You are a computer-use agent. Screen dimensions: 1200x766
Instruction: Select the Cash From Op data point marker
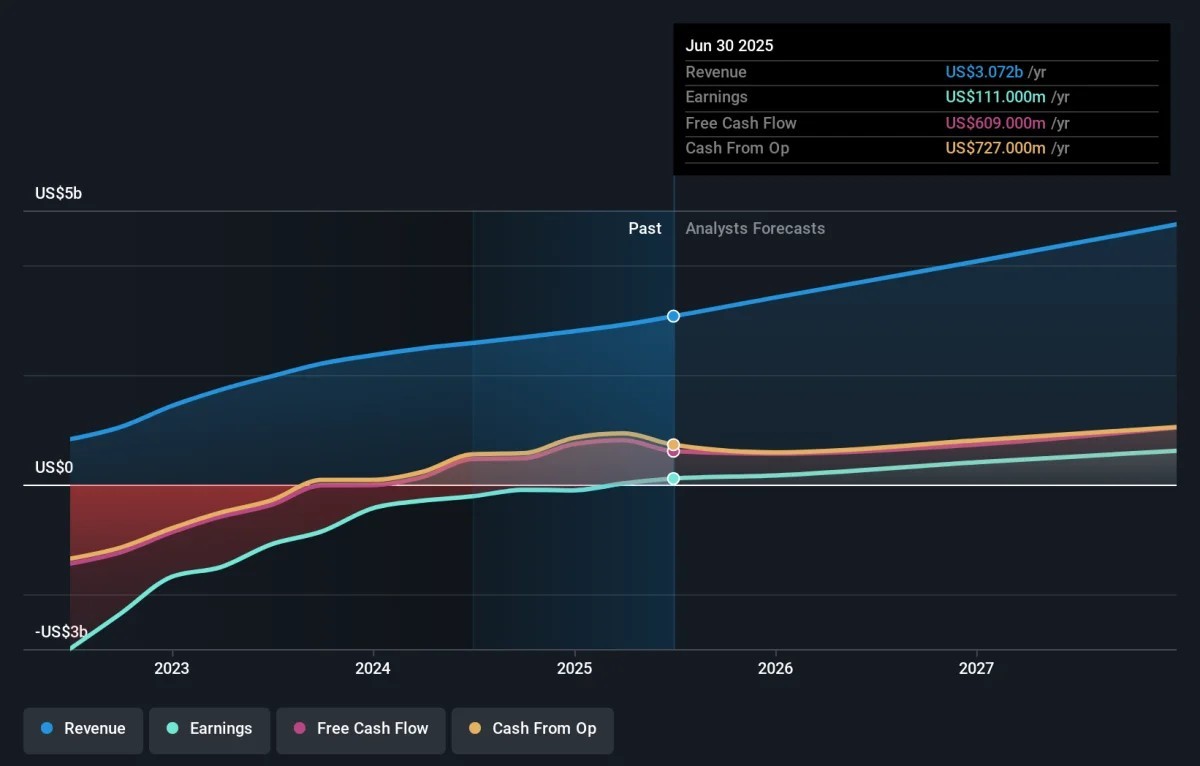coord(673,444)
